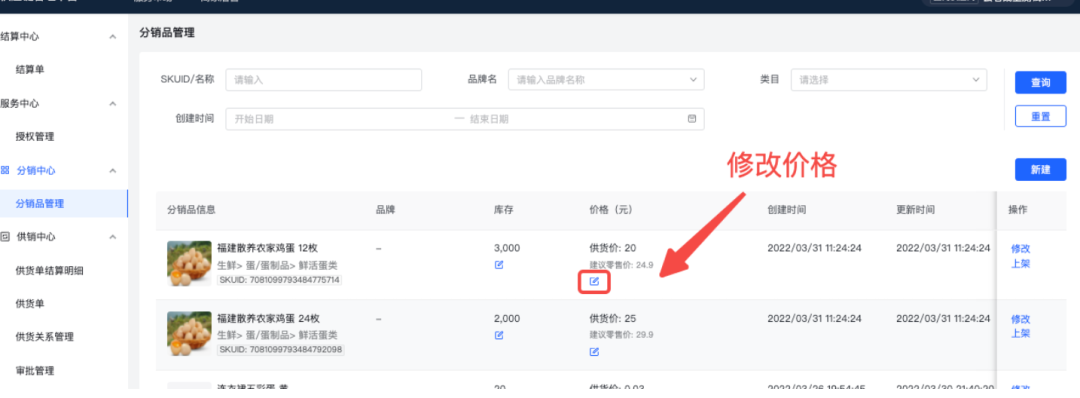The height and width of the screenshot is (398, 1080).
Task: Click the 查询 search button
Action: pyautogui.click(x=1040, y=83)
